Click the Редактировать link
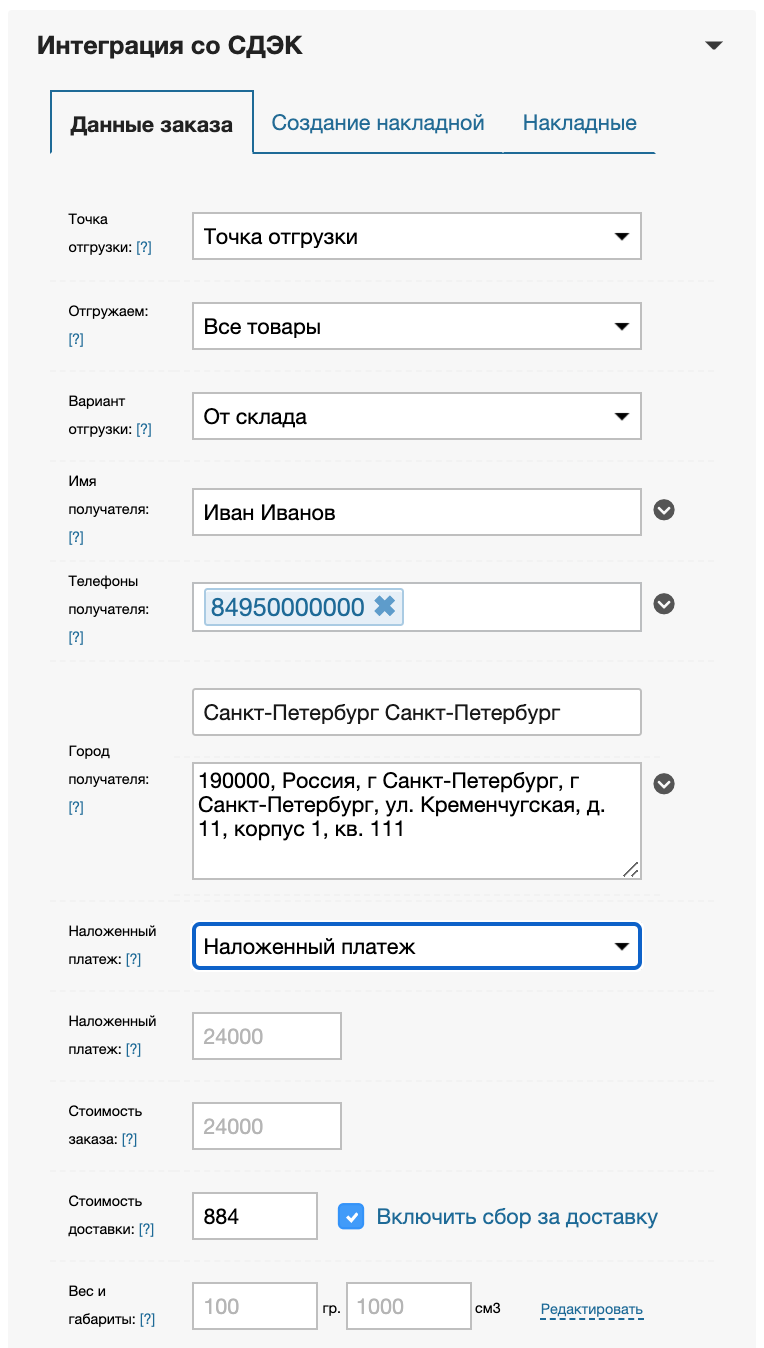Image resolution: width=764 pixels, height=1348 pixels. coord(592,1309)
